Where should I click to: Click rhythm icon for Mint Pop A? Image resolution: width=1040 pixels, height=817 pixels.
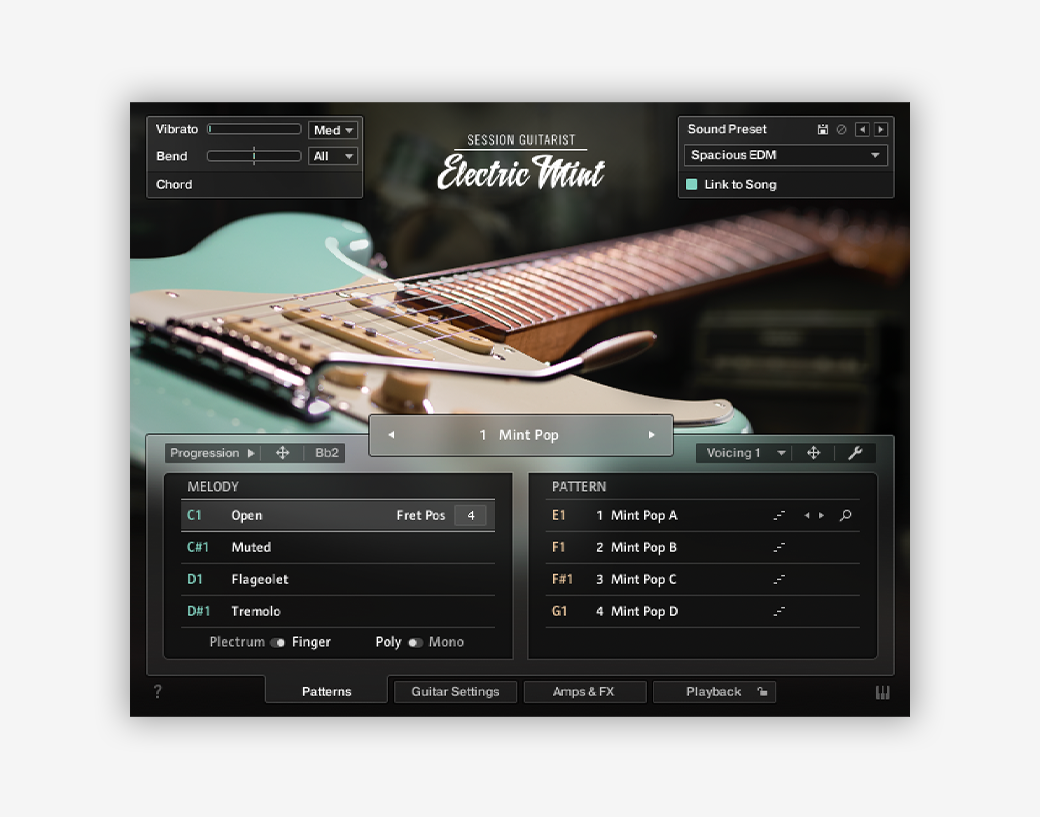(779, 515)
